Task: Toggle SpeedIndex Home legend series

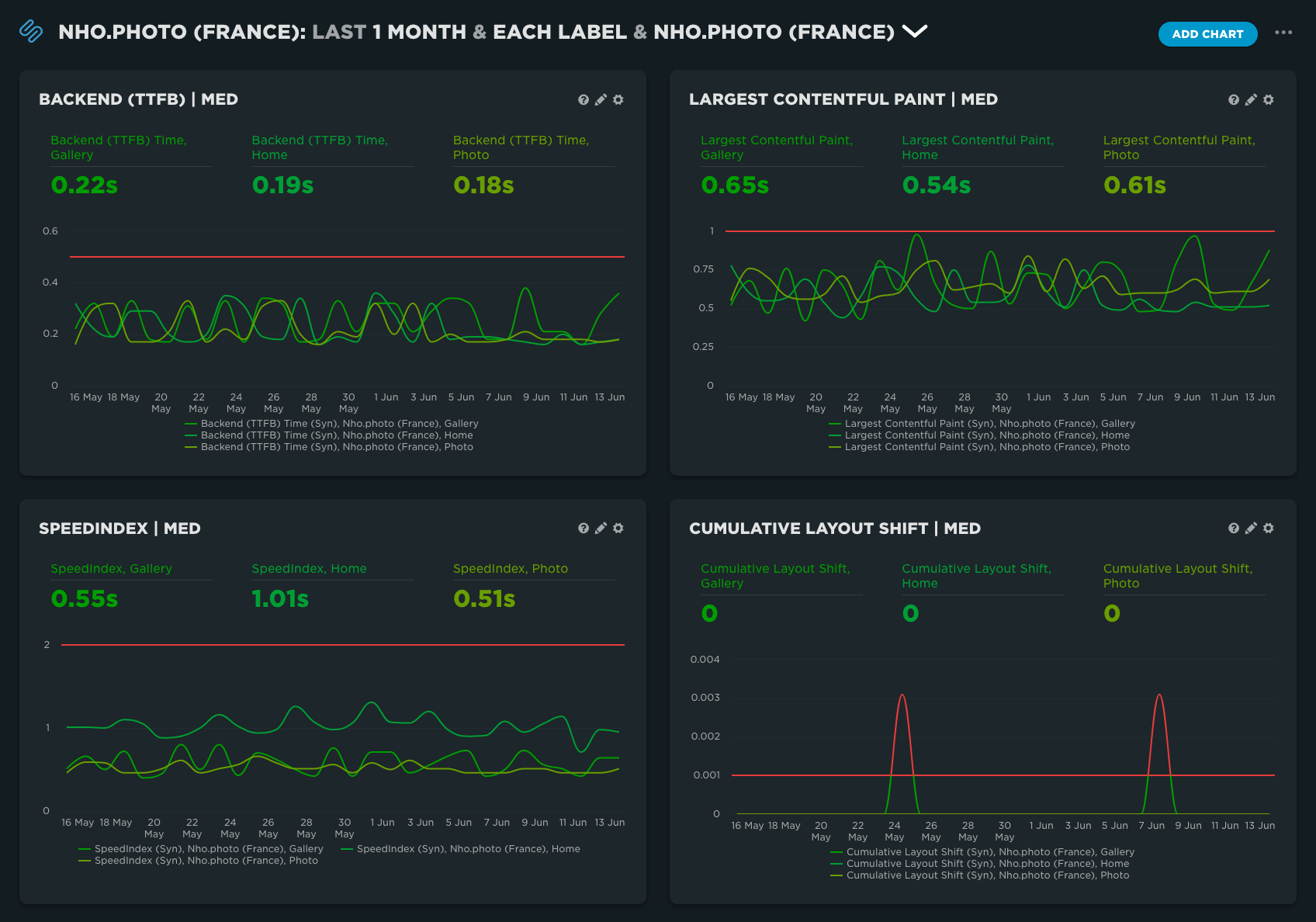Action: click(x=468, y=849)
